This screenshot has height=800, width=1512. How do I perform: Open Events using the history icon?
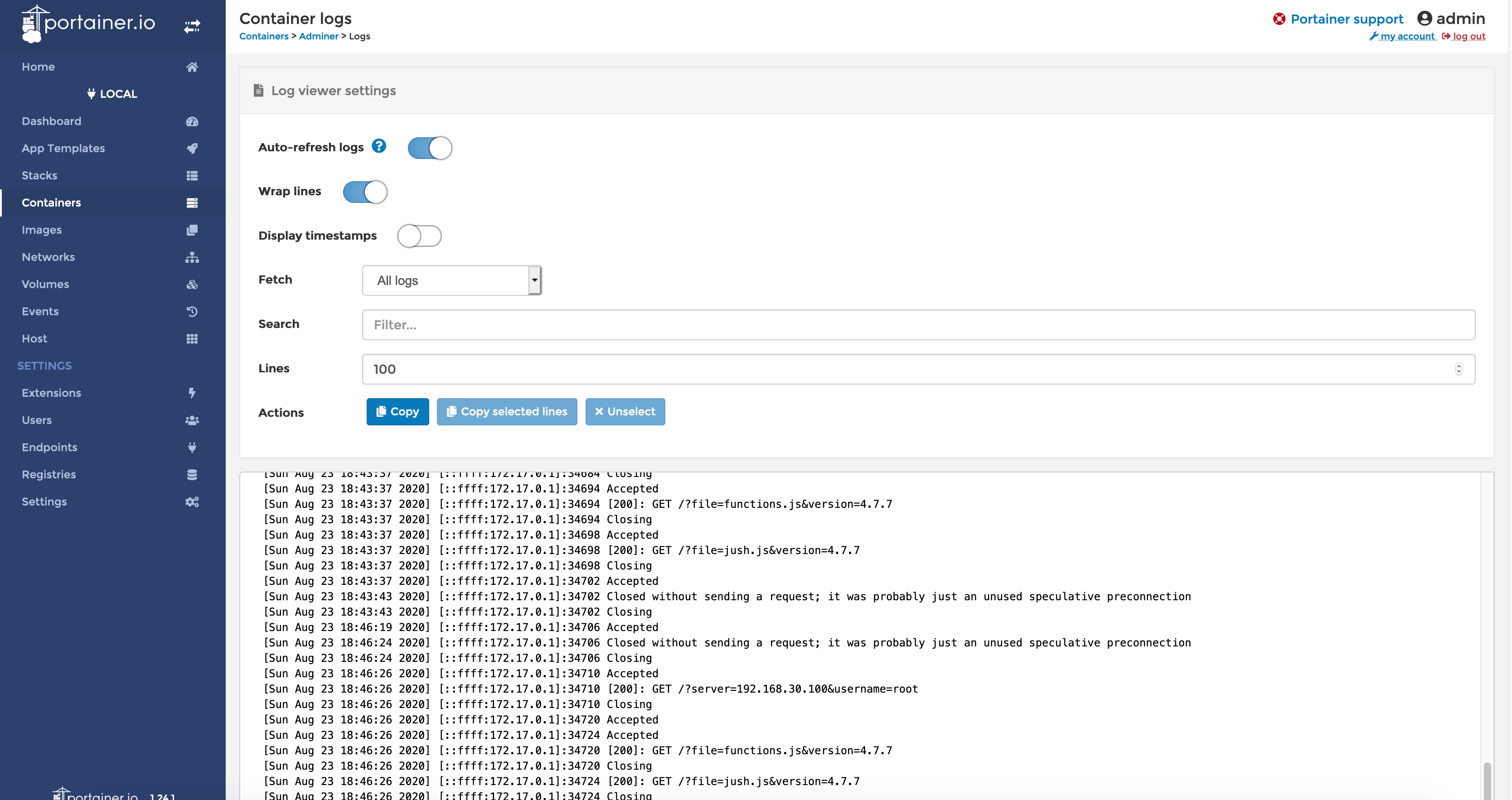193,311
